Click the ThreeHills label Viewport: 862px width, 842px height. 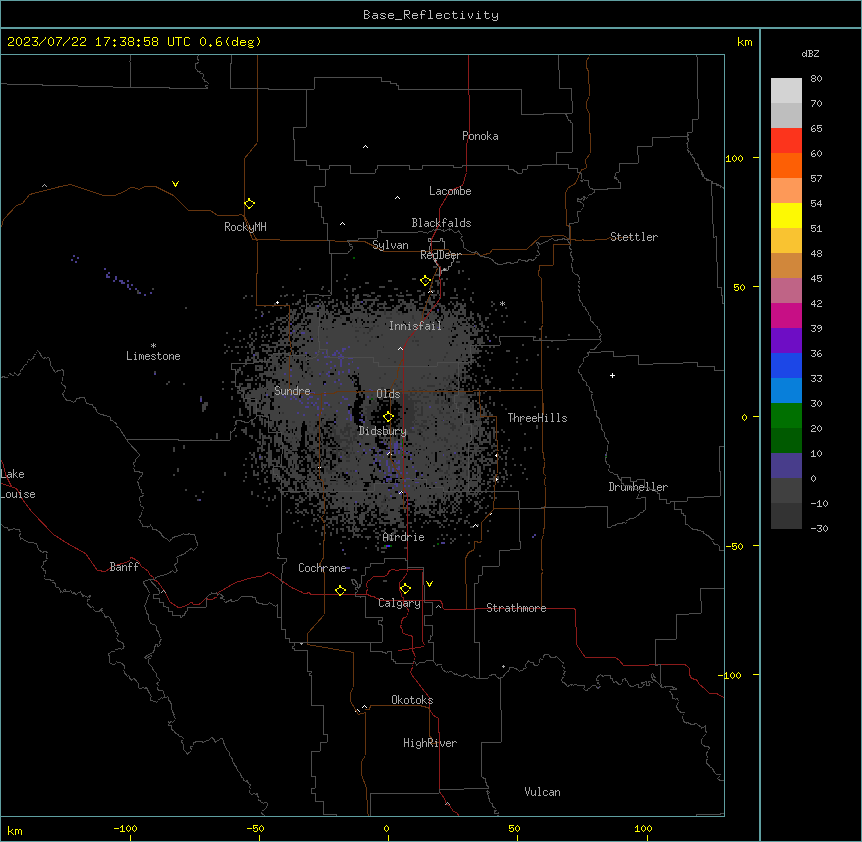click(x=537, y=418)
